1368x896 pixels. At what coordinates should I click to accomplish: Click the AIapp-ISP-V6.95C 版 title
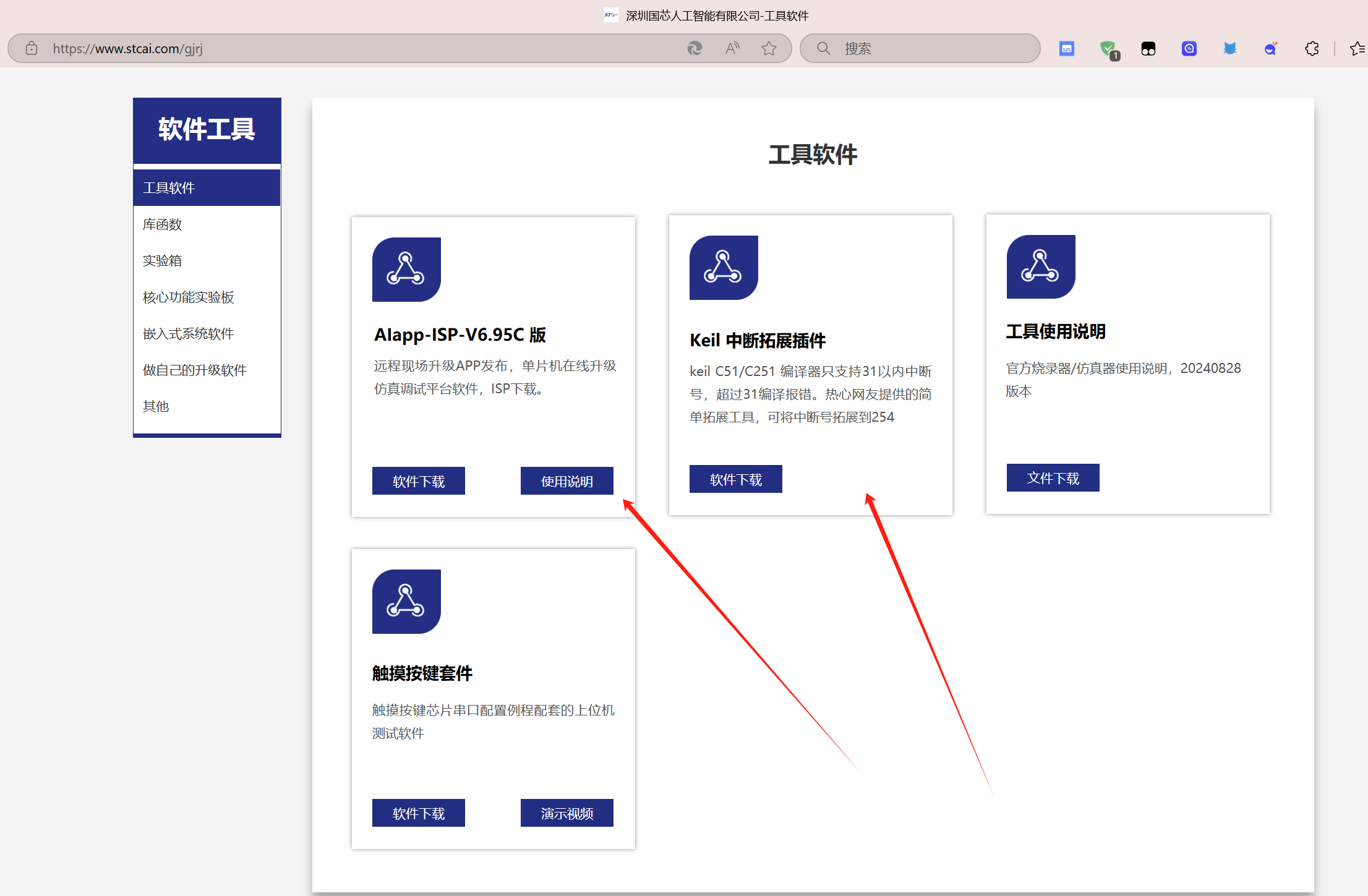click(x=460, y=335)
